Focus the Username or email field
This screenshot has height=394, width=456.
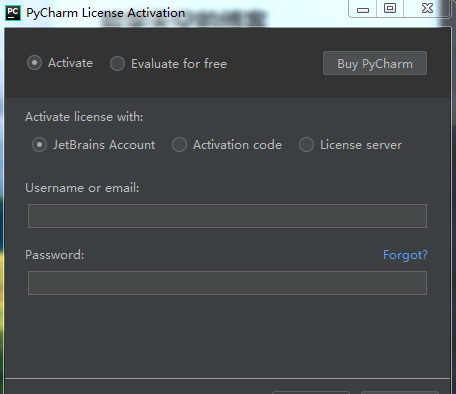pyautogui.click(x=227, y=216)
